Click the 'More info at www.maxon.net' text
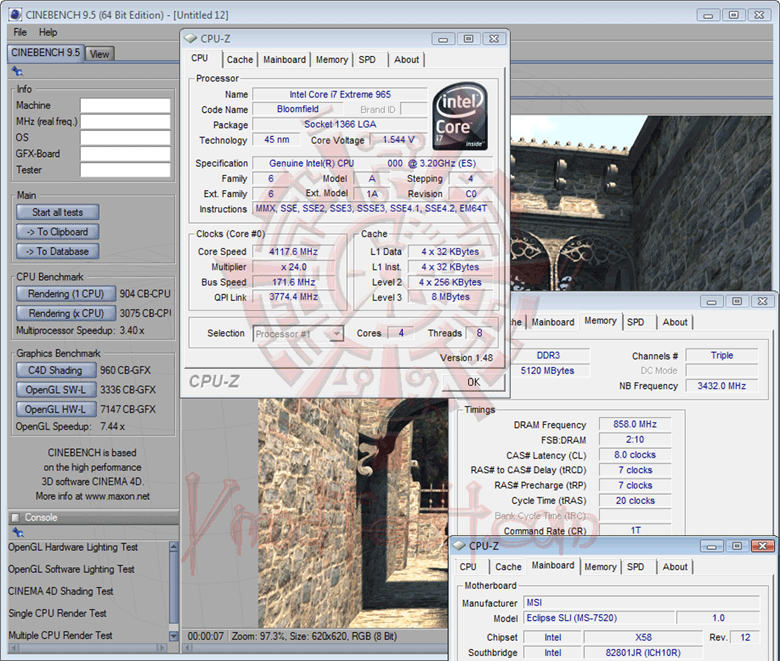The height and width of the screenshot is (661, 780). (93, 496)
